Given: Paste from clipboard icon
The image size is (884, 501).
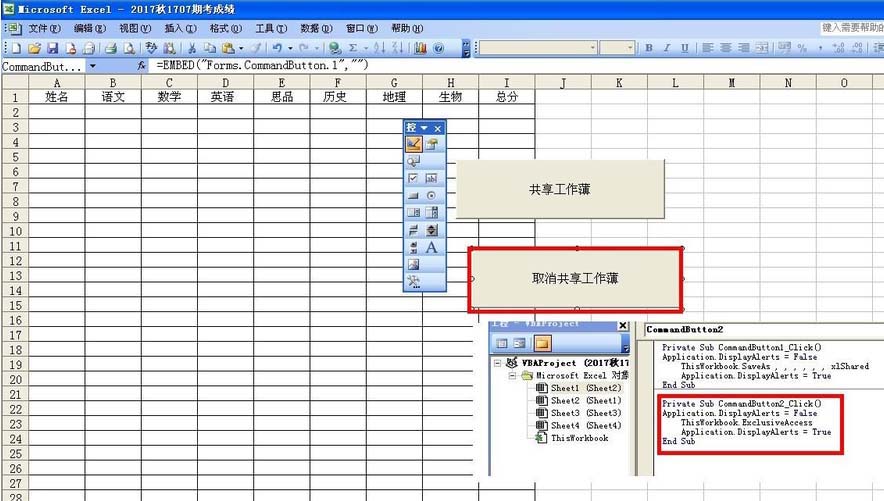Looking at the screenshot, I should click(x=228, y=48).
